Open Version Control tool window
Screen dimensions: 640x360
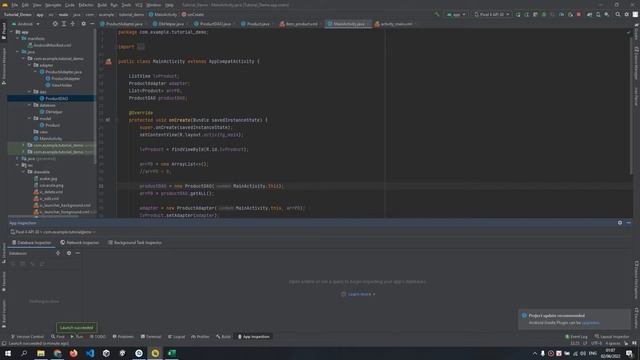[x=27, y=337]
